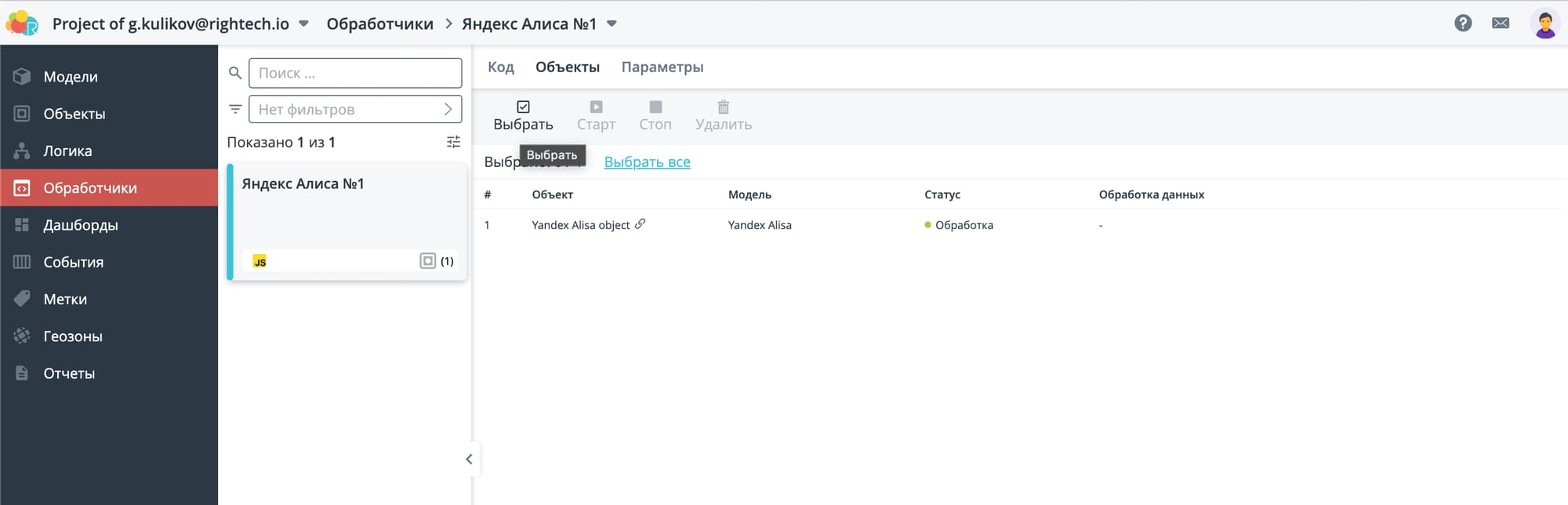Click the help question mark icon
This screenshot has height=505, width=1568.
tap(1463, 24)
